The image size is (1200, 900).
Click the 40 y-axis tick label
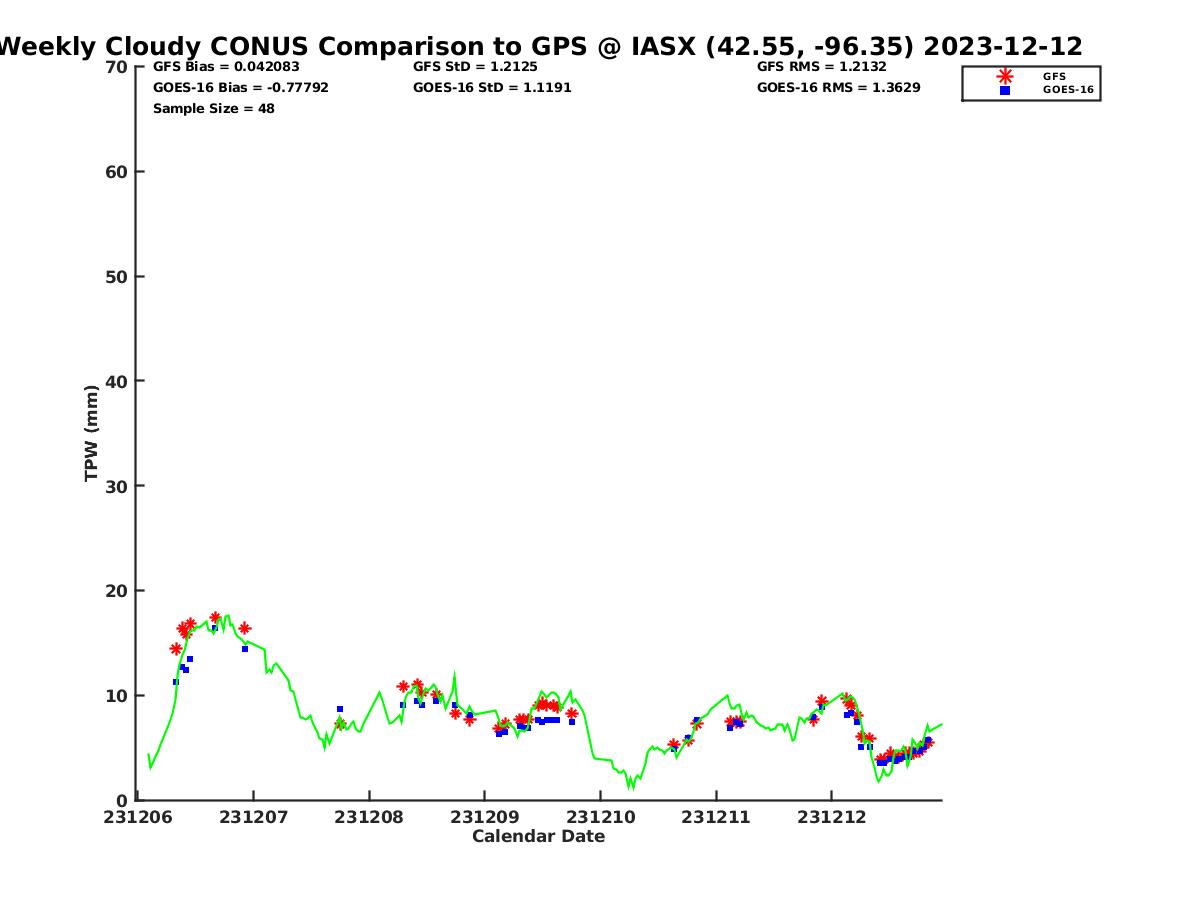click(117, 381)
